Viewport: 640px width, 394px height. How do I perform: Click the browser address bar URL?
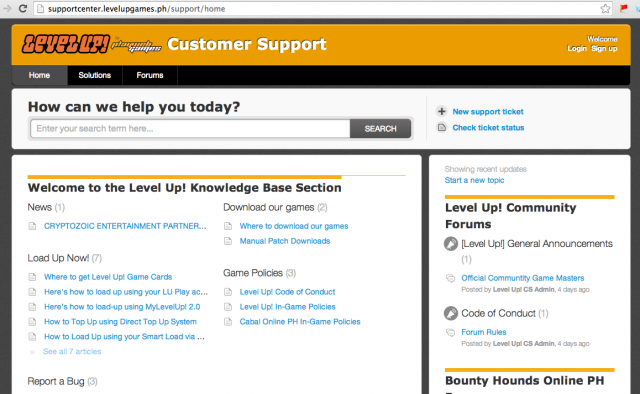tap(136, 9)
